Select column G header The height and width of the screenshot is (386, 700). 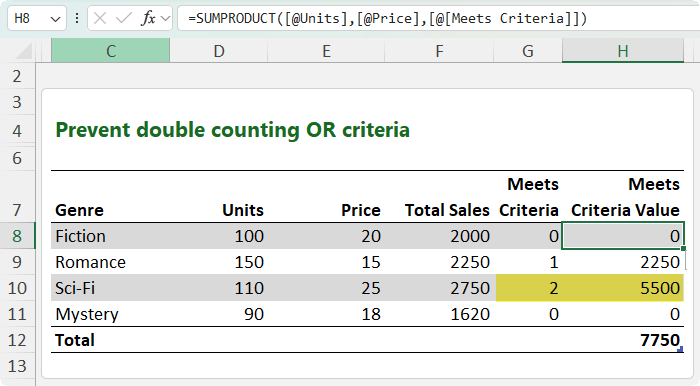528,51
